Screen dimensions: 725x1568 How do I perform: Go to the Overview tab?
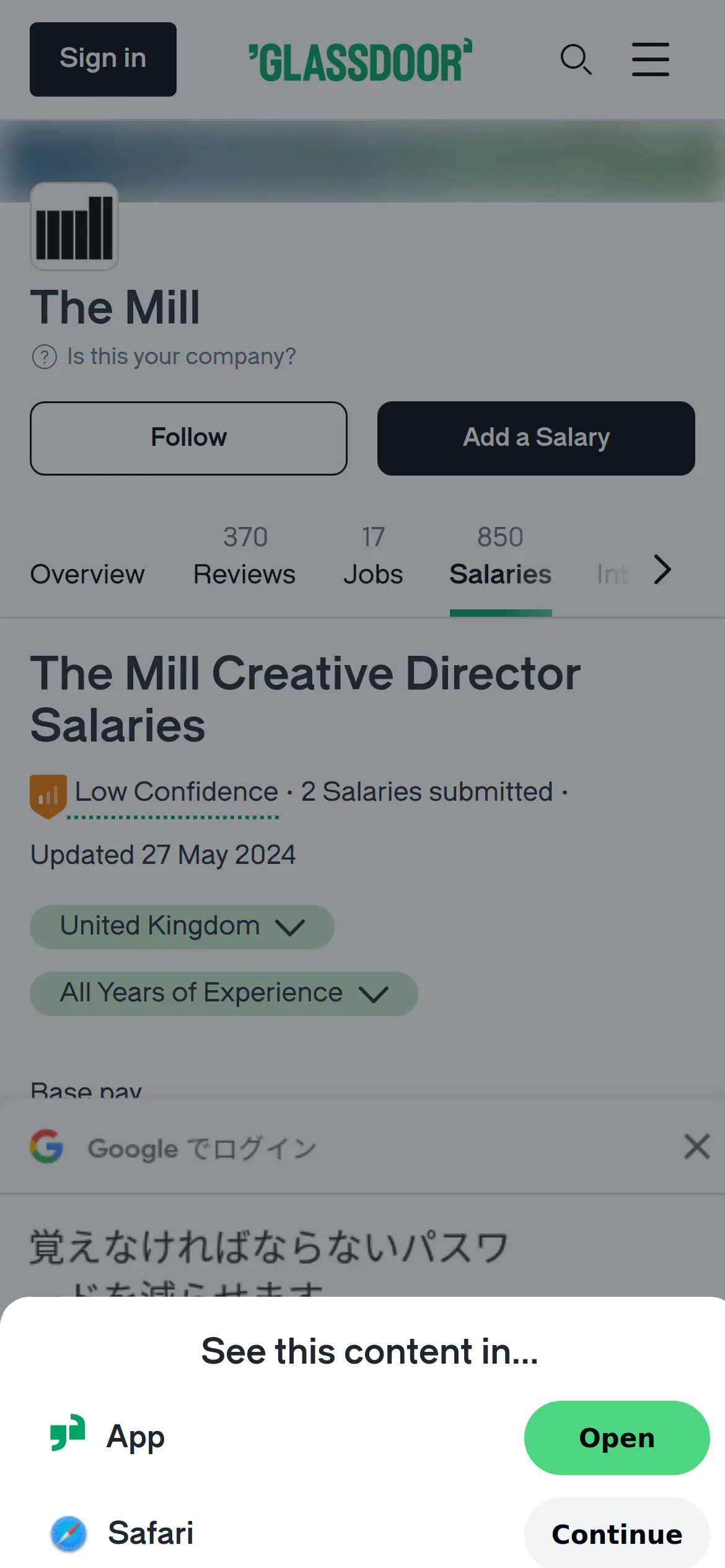(x=87, y=574)
